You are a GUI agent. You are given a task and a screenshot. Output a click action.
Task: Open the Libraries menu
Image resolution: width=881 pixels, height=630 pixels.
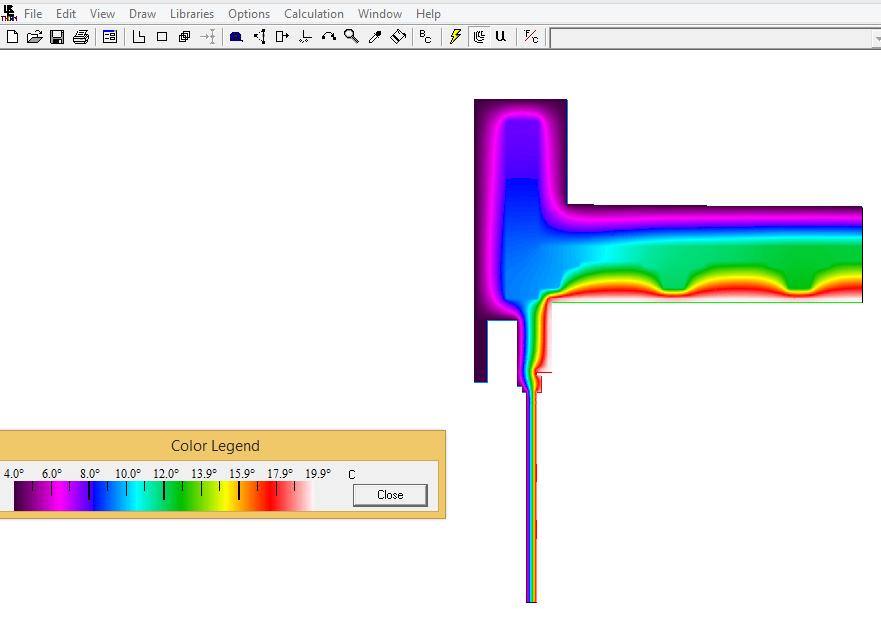(192, 13)
